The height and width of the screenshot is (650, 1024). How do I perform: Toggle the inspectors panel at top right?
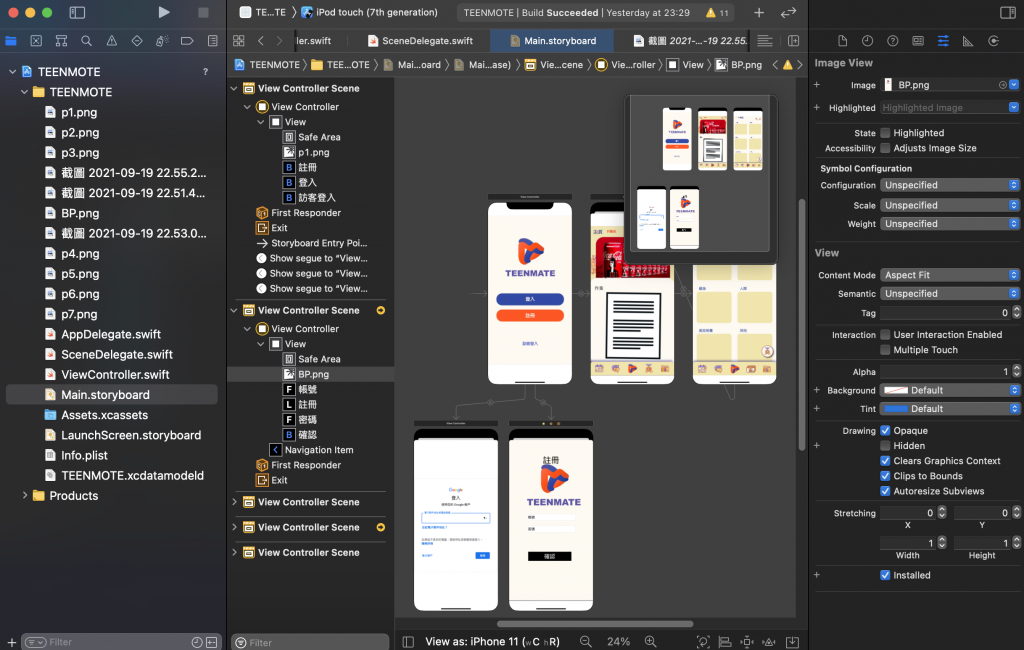(1008, 12)
